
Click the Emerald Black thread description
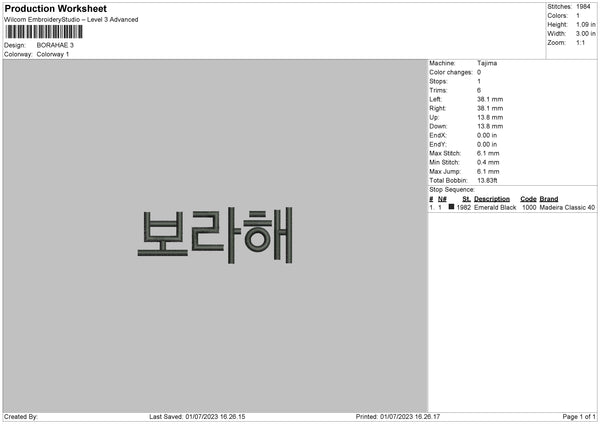click(x=495, y=207)
